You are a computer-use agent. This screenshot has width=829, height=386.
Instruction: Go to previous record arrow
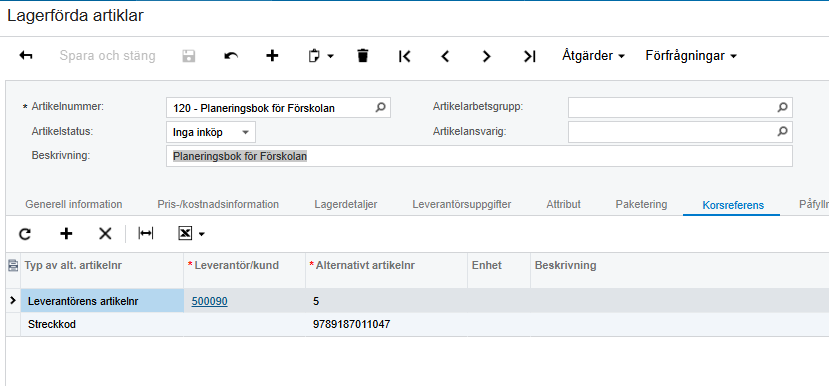pos(445,56)
